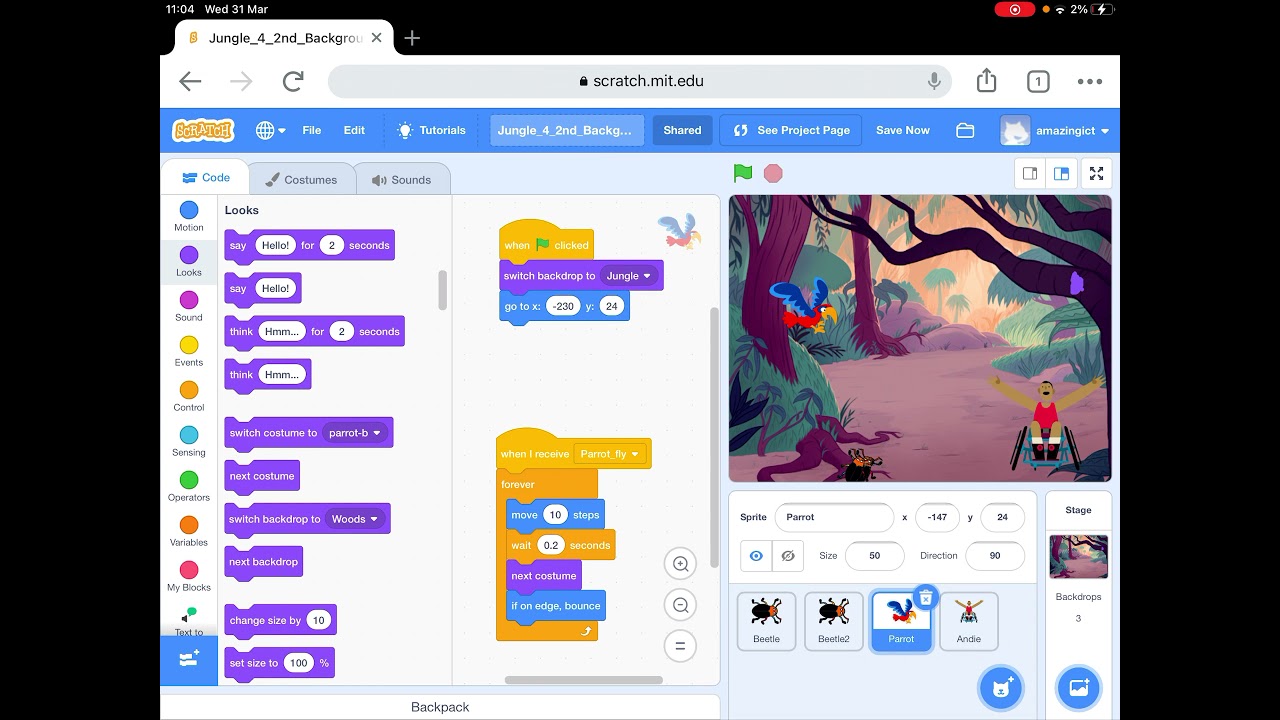The width and height of the screenshot is (1280, 720).
Task: Switch to small stage layout
Action: click(x=1030, y=173)
